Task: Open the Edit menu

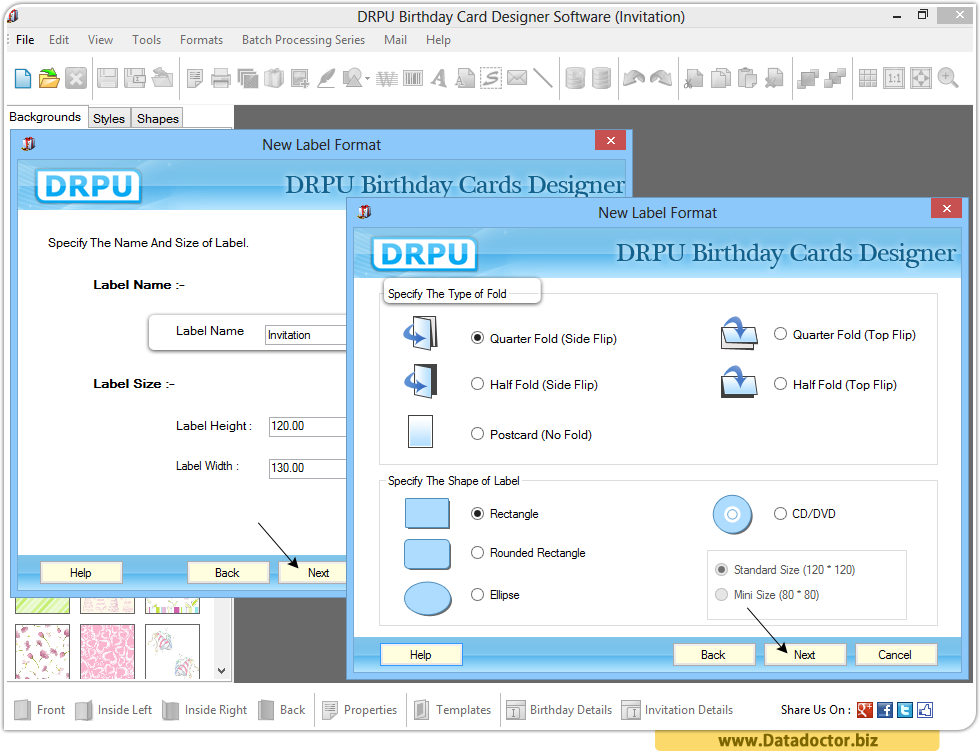Action: click(59, 40)
